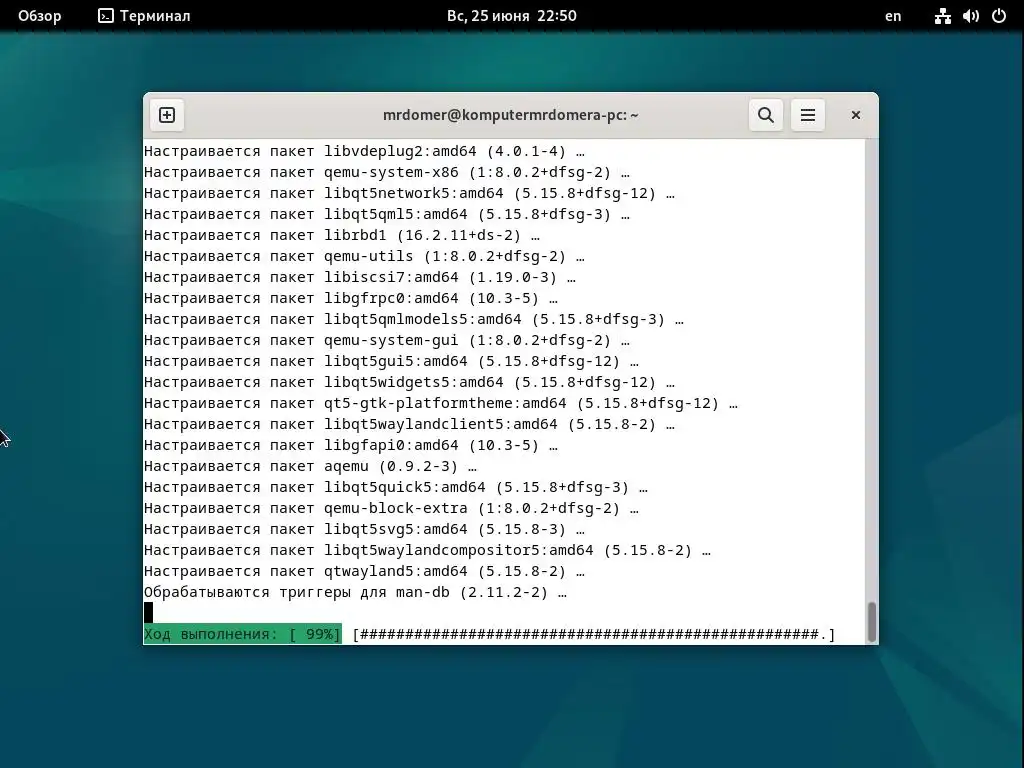Click the qemu-system-x86 package line
This screenshot has height=768, width=1024.
click(387, 172)
